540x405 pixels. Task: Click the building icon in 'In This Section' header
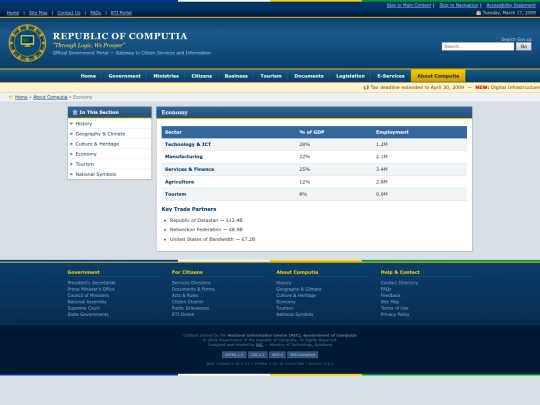pos(75,112)
